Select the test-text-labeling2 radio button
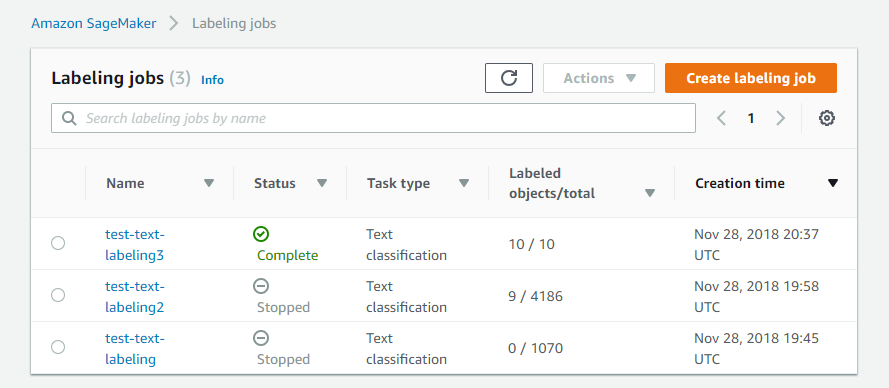Image resolution: width=889 pixels, height=388 pixels. [x=58, y=295]
